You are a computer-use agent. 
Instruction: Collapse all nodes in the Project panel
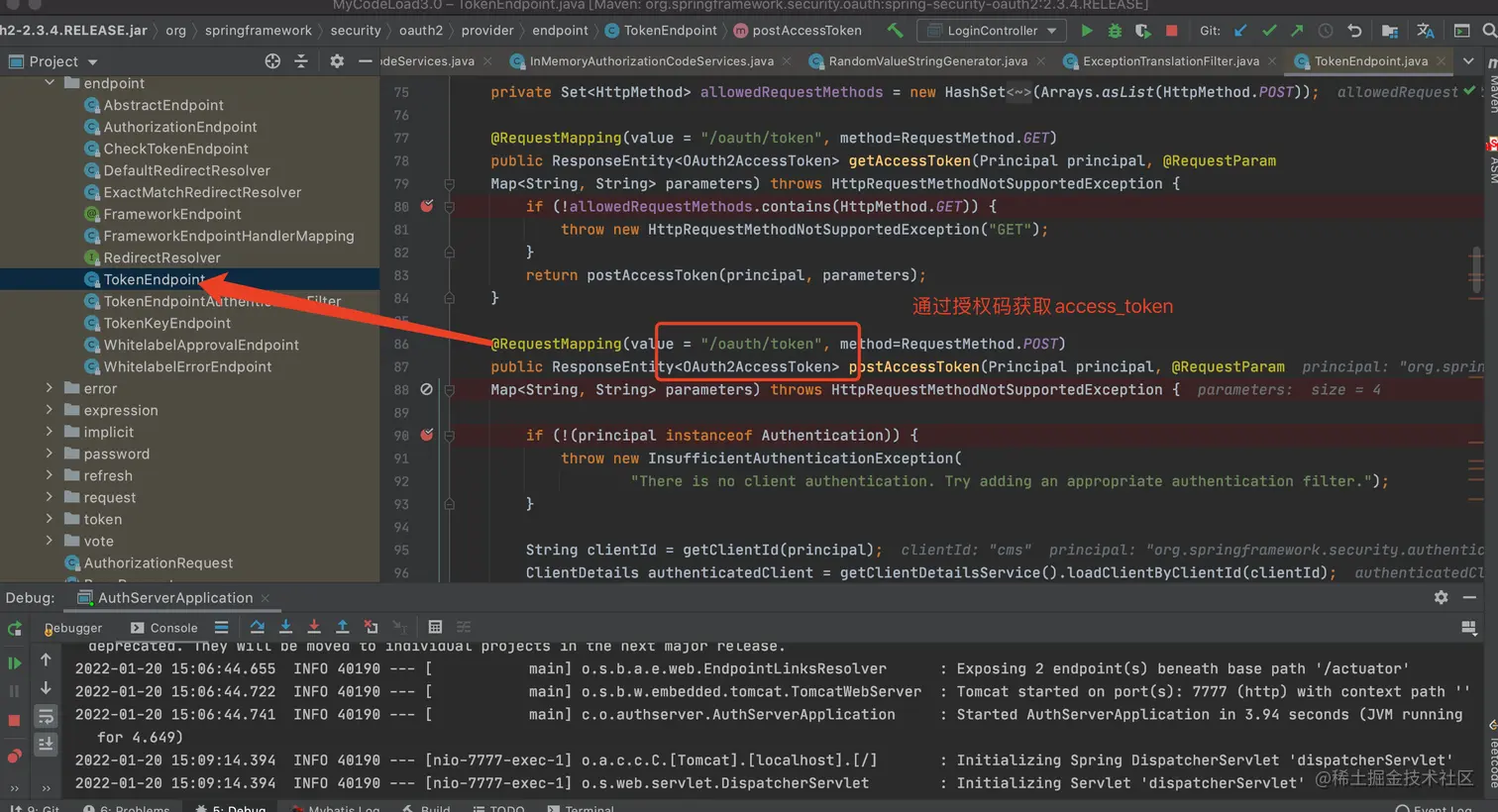(x=301, y=61)
